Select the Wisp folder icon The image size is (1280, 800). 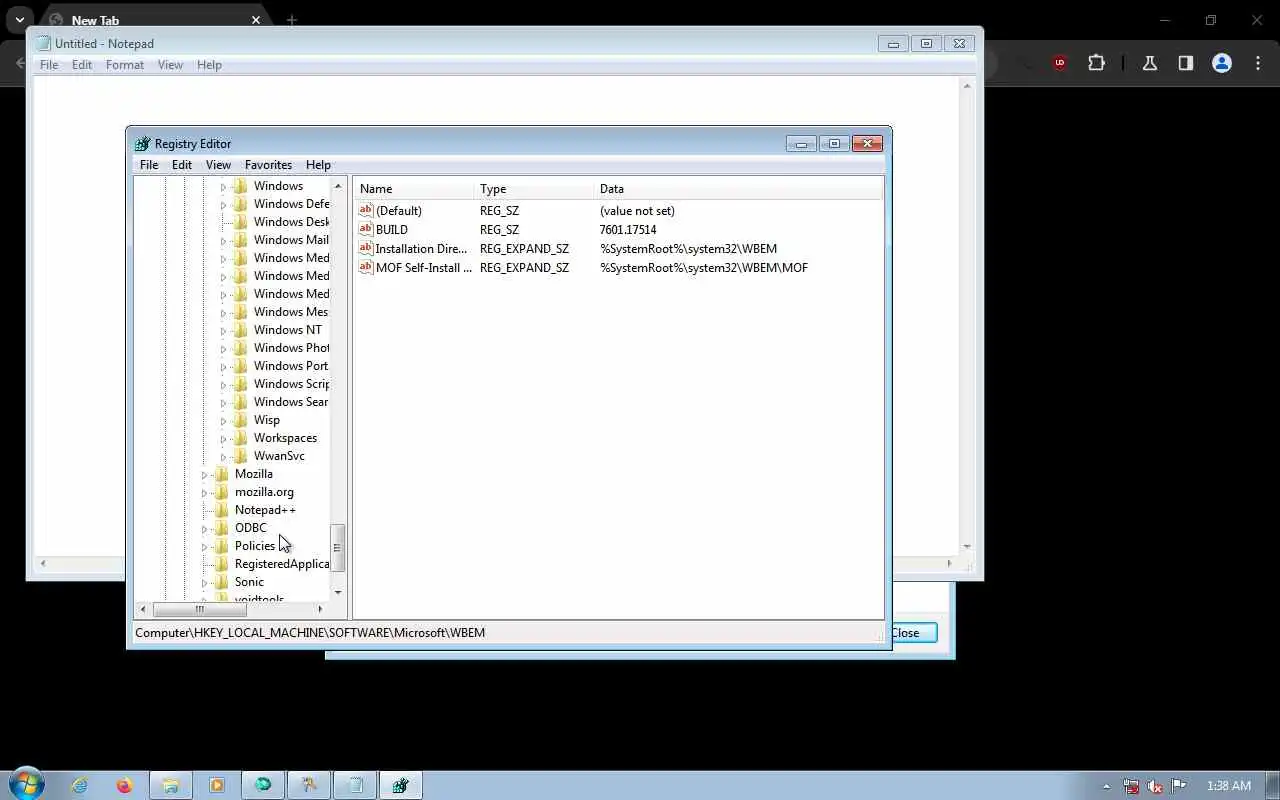point(241,420)
